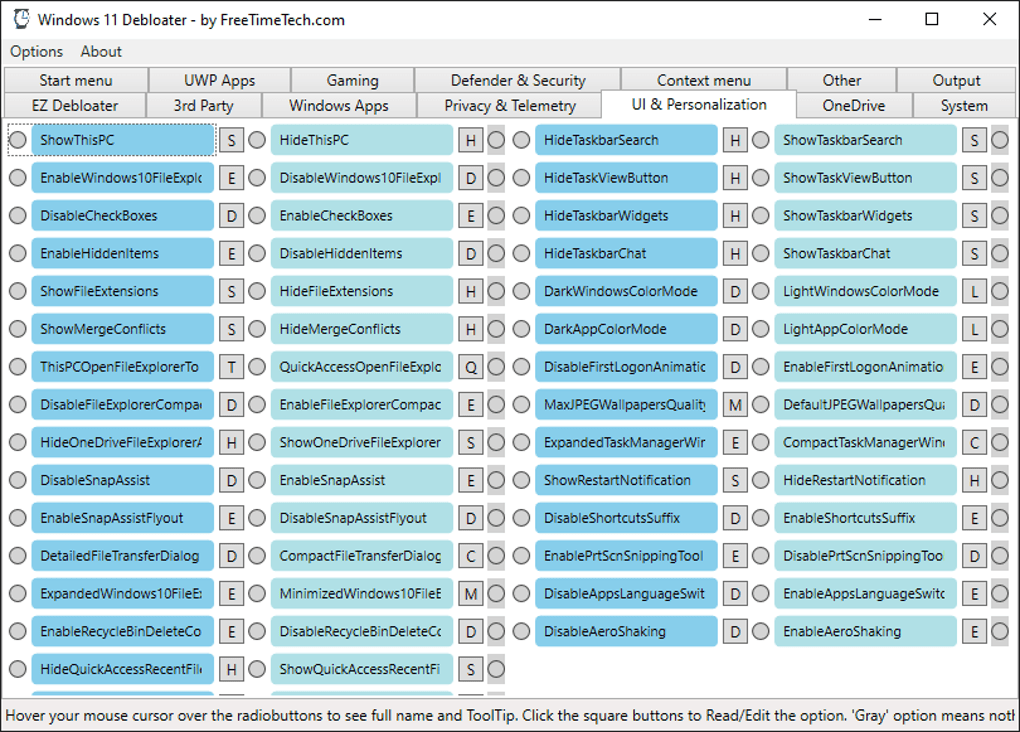Click the S button beside ShowOneDriveFileExplorer
Screen dimensions: 1020x732
click(x=471, y=442)
